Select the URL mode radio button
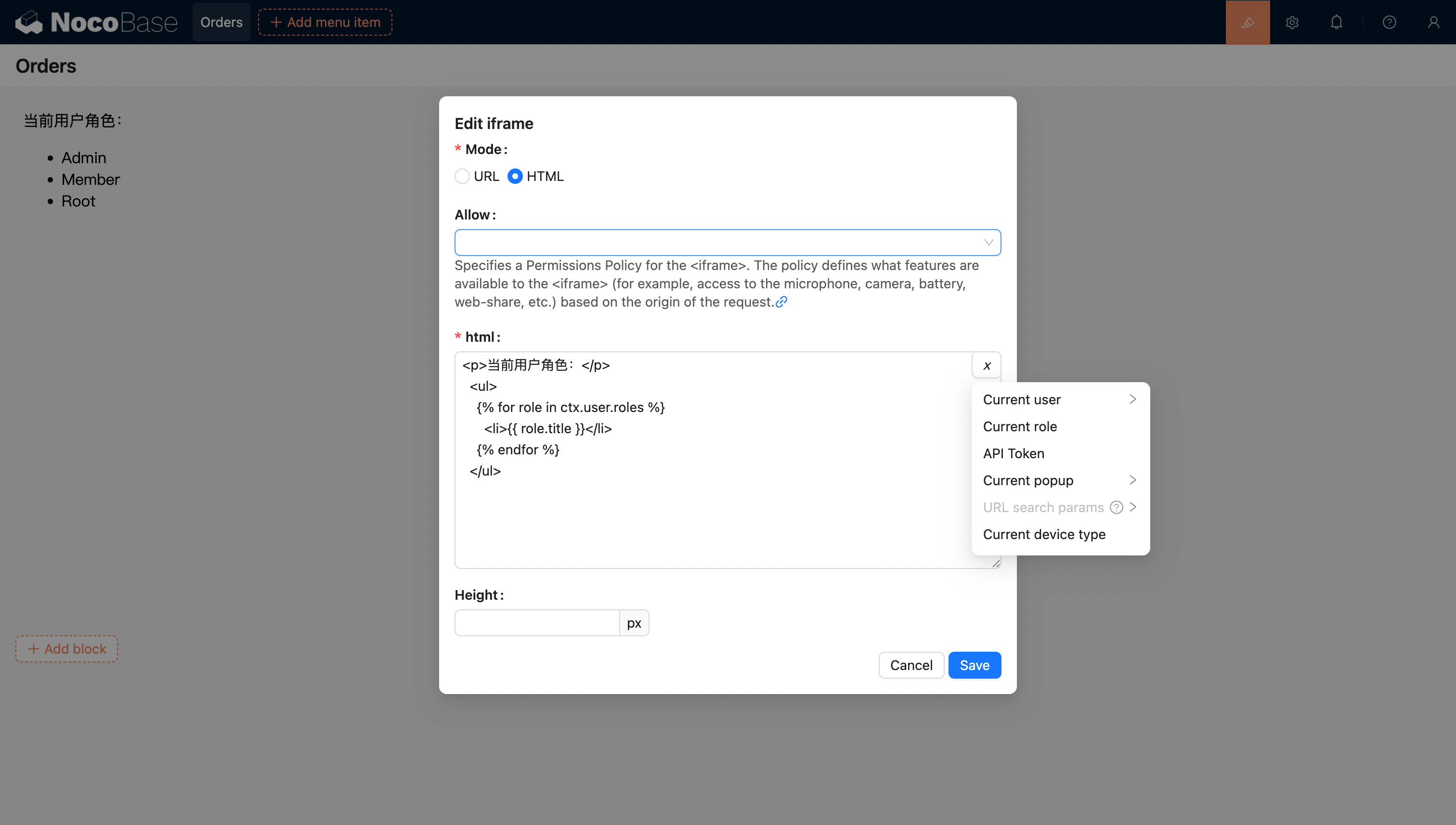The image size is (1456, 825). click(x=462, y=176)
